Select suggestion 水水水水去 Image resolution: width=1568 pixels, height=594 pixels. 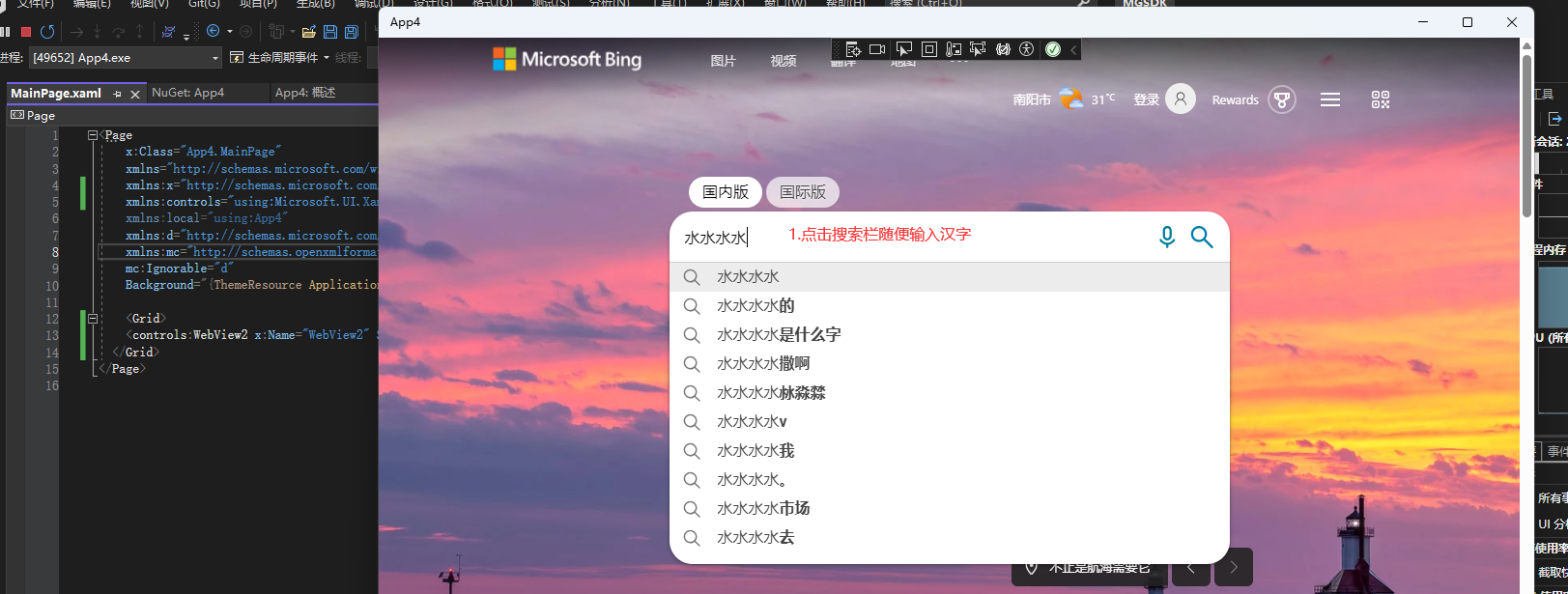(x=950, y=538)
